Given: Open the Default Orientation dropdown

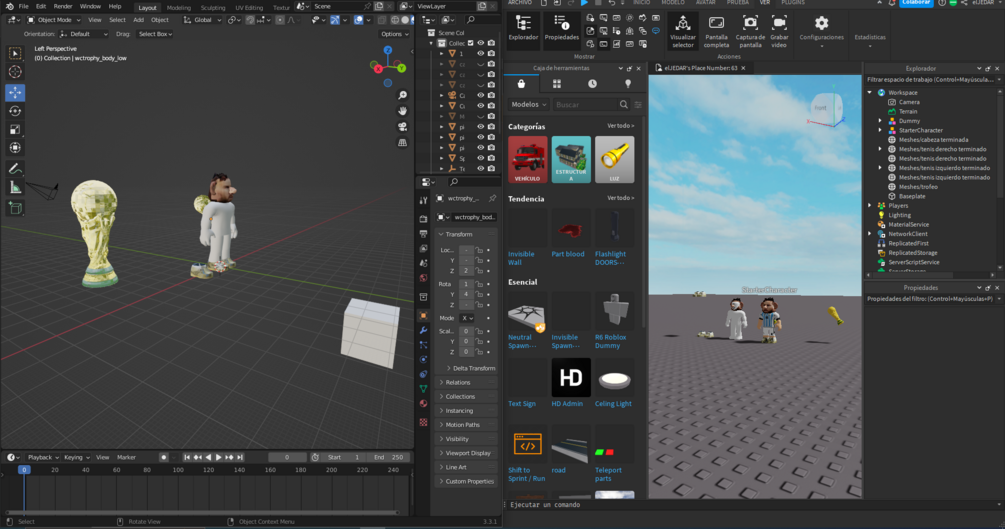Looking at the screenshot, I should 83,34.
